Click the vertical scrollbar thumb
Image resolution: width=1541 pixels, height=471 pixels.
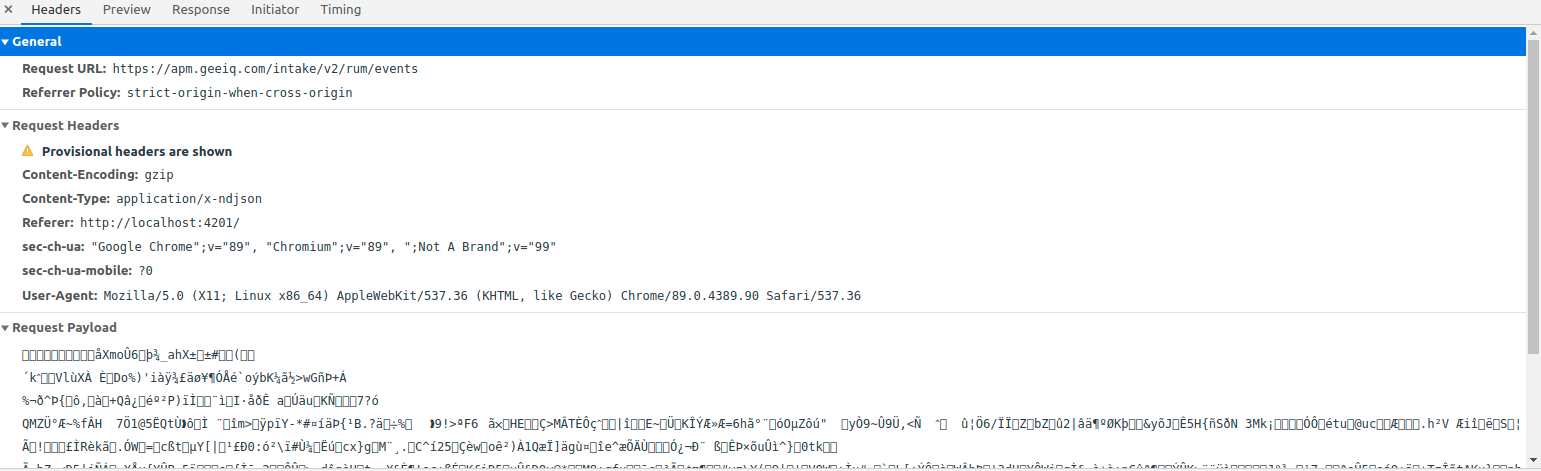pyautogui.click(x=1534, y=195)
